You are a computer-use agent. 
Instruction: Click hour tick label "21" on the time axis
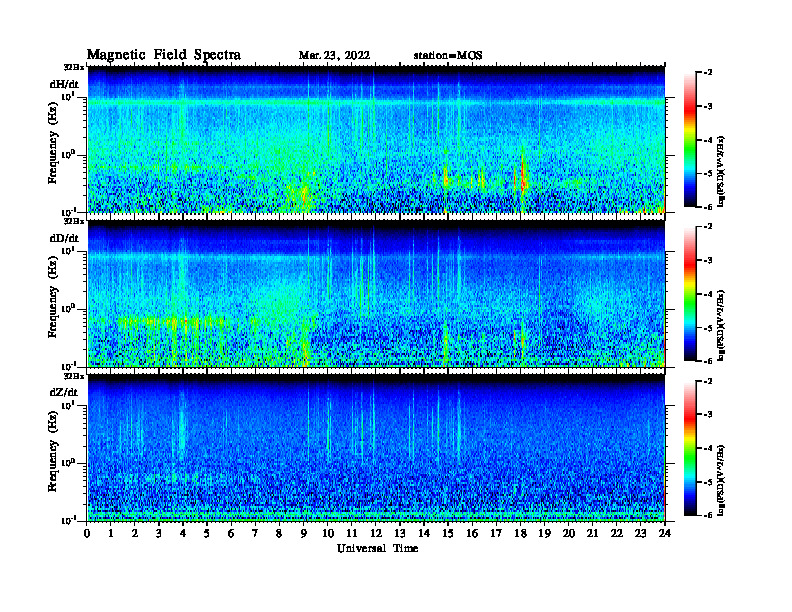592,533
